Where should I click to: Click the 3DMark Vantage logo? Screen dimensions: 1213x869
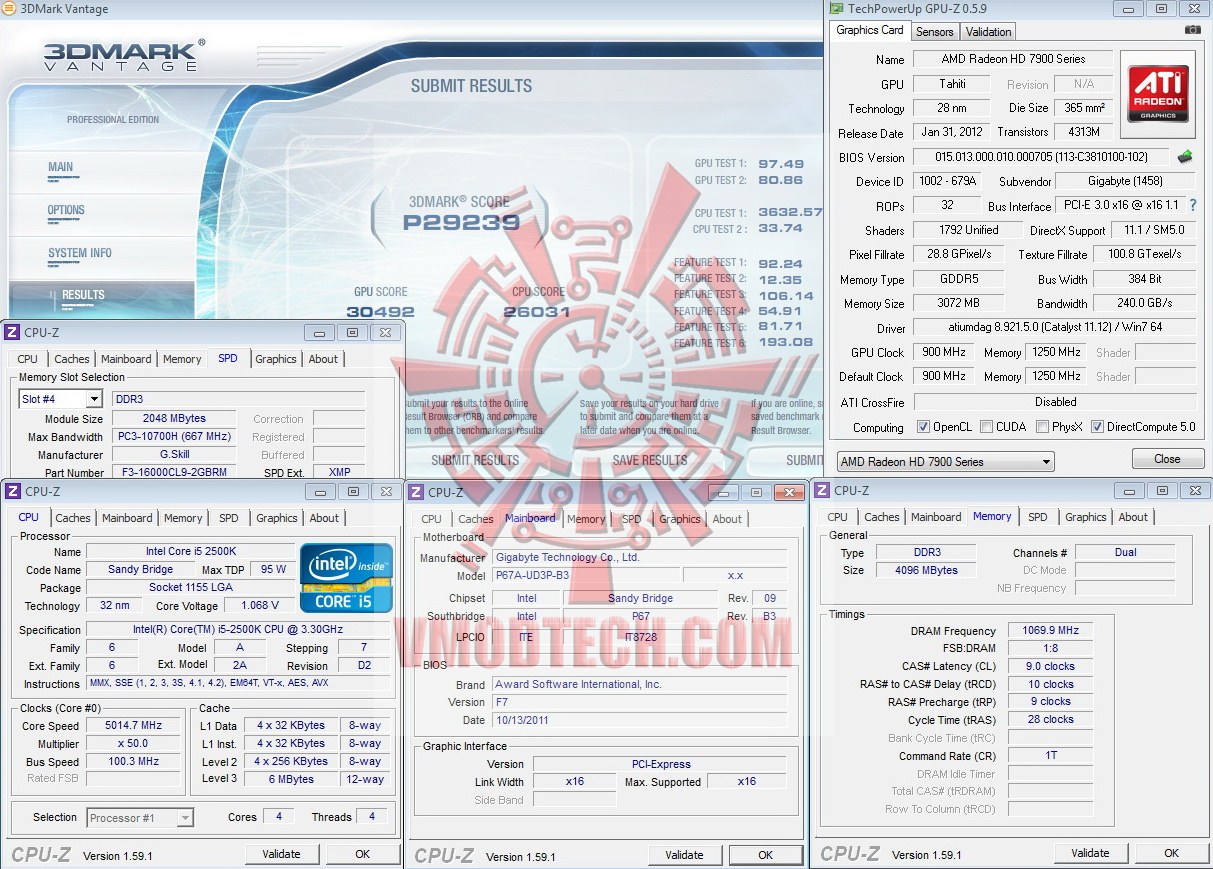coord(124,54)
